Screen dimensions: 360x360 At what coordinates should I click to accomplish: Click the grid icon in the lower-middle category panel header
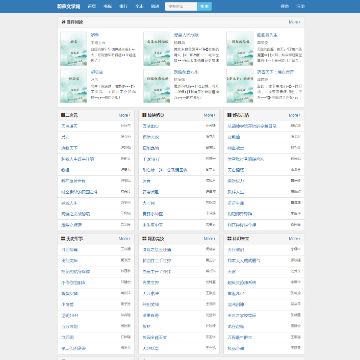click(x=144, y=239)
